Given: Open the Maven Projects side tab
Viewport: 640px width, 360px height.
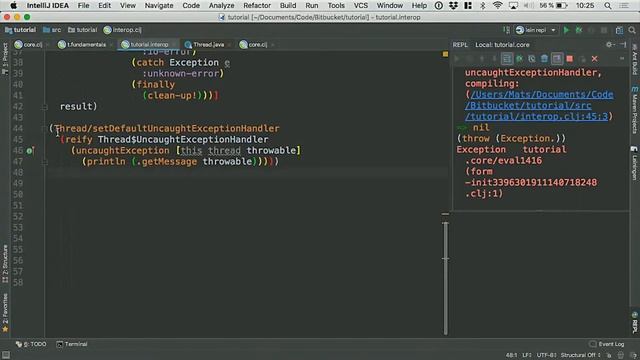Looking at the screenshot, I should point(635,110).
